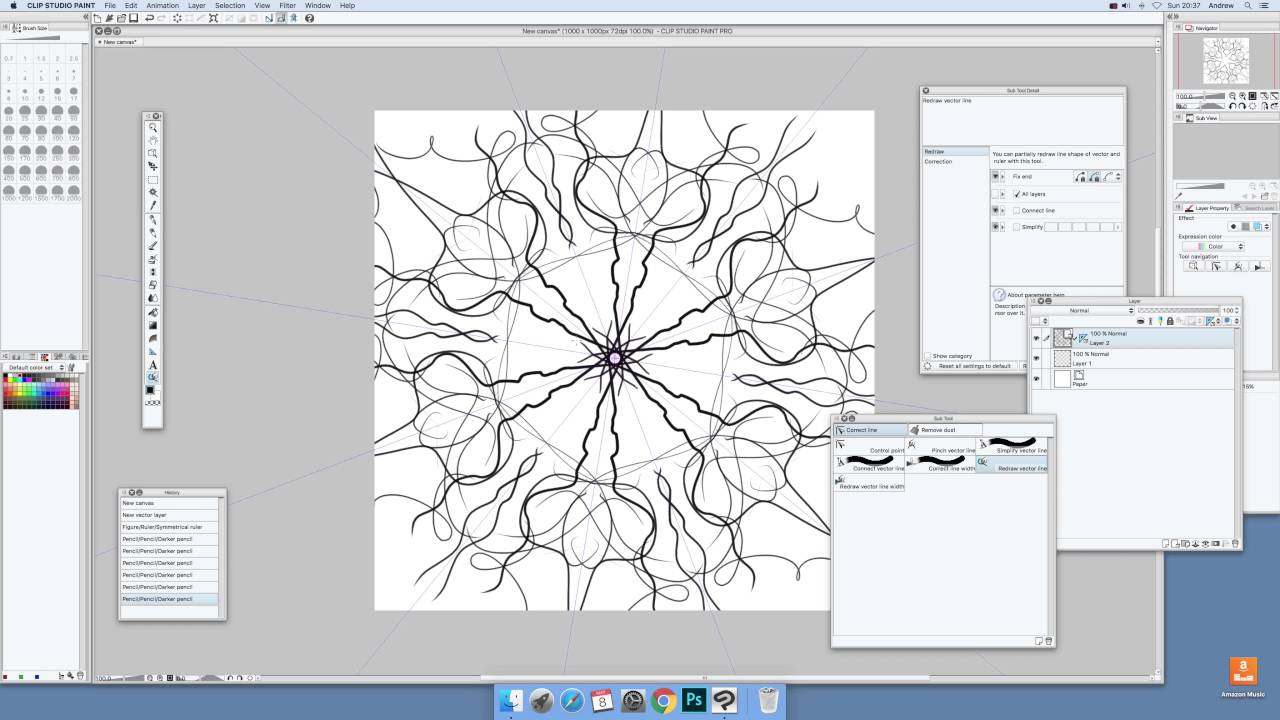Click the help question mark in command bar
1280x720 pixels.
[309, 18]
